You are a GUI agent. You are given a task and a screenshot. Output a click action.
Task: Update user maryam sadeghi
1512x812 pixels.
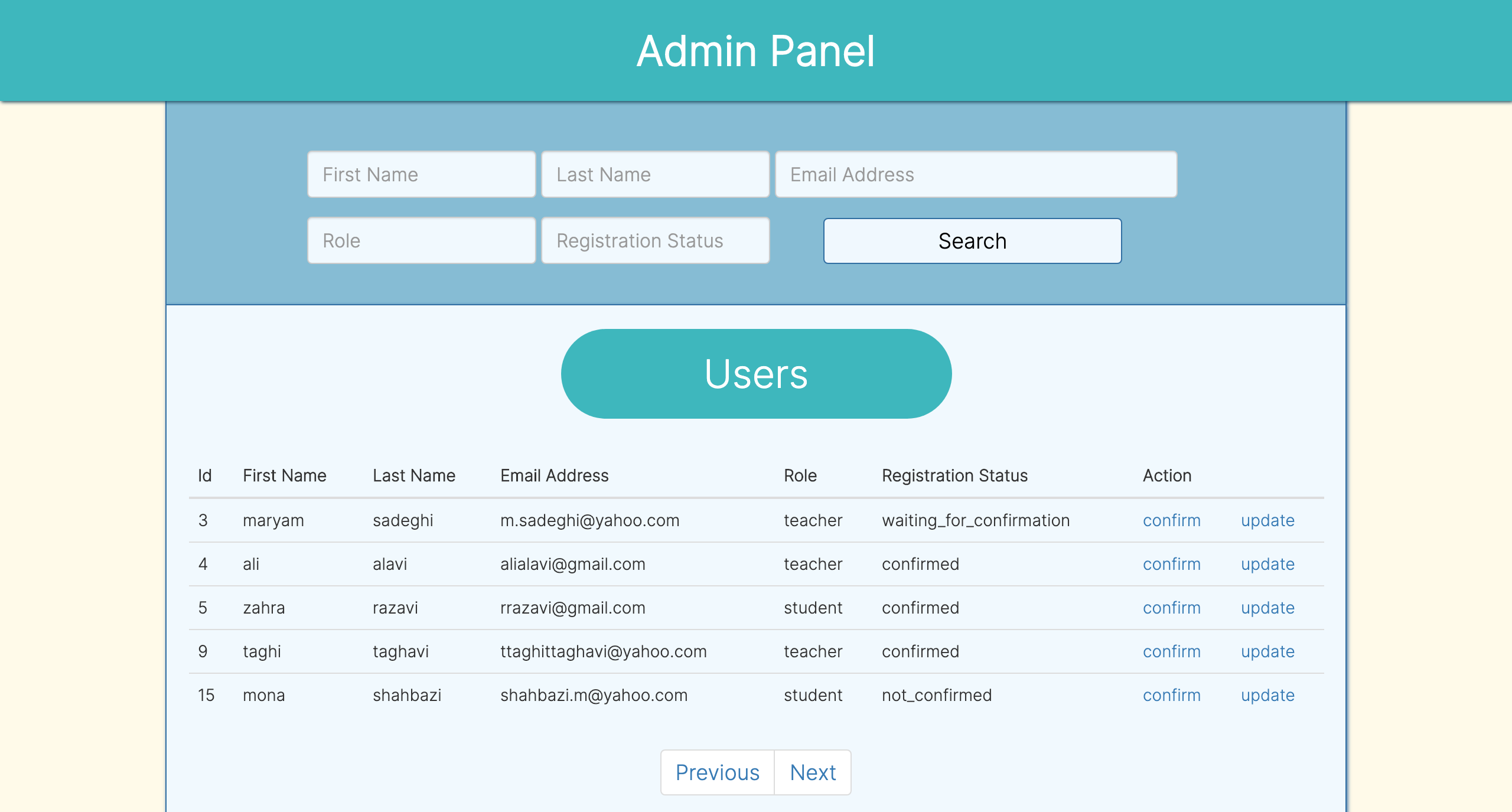point(1267,520)
